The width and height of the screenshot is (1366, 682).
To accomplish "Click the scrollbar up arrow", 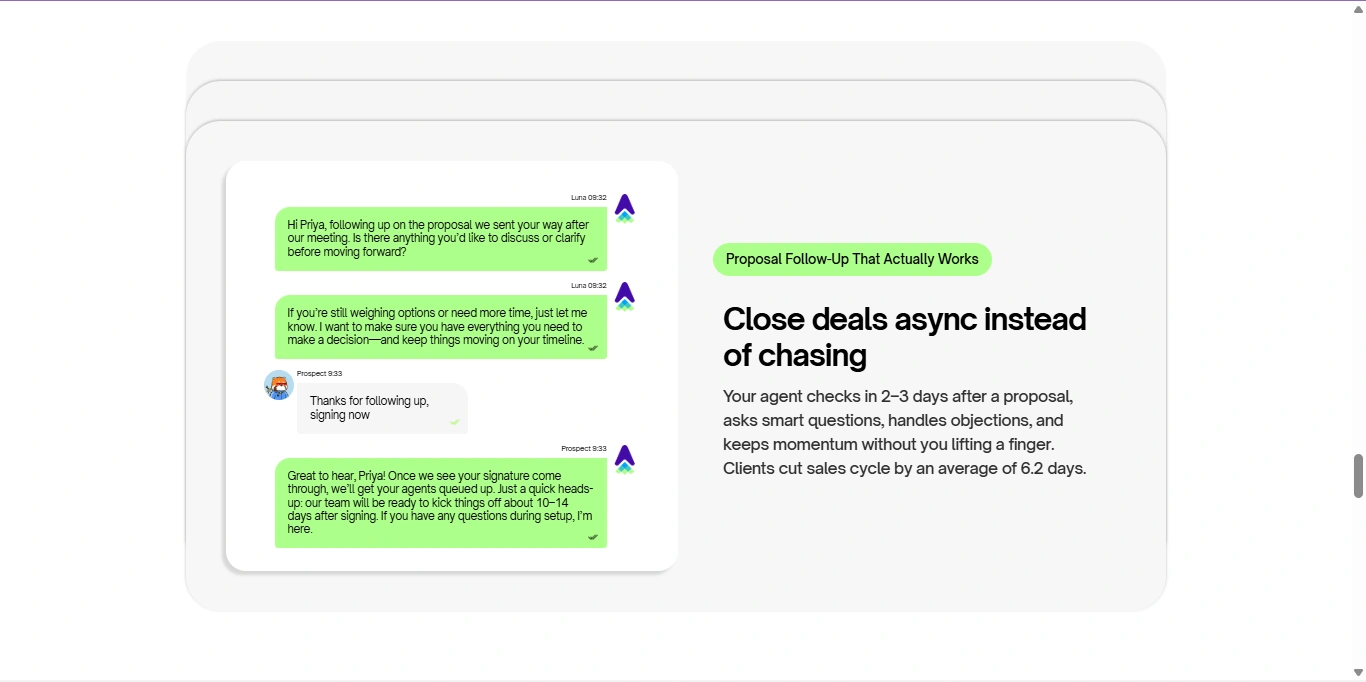I will coord(1358,9).
